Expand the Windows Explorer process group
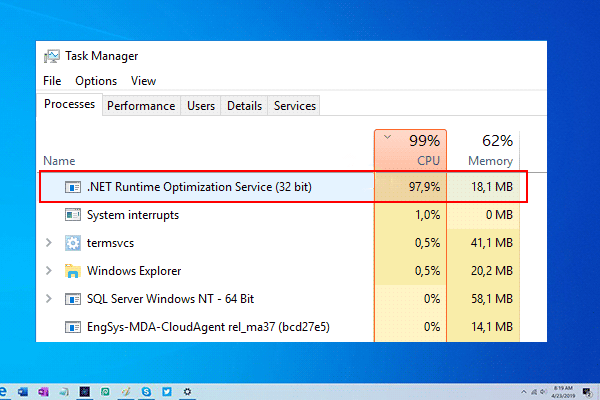600x400 pixels. pyautogui.click(x=48, y=270)
